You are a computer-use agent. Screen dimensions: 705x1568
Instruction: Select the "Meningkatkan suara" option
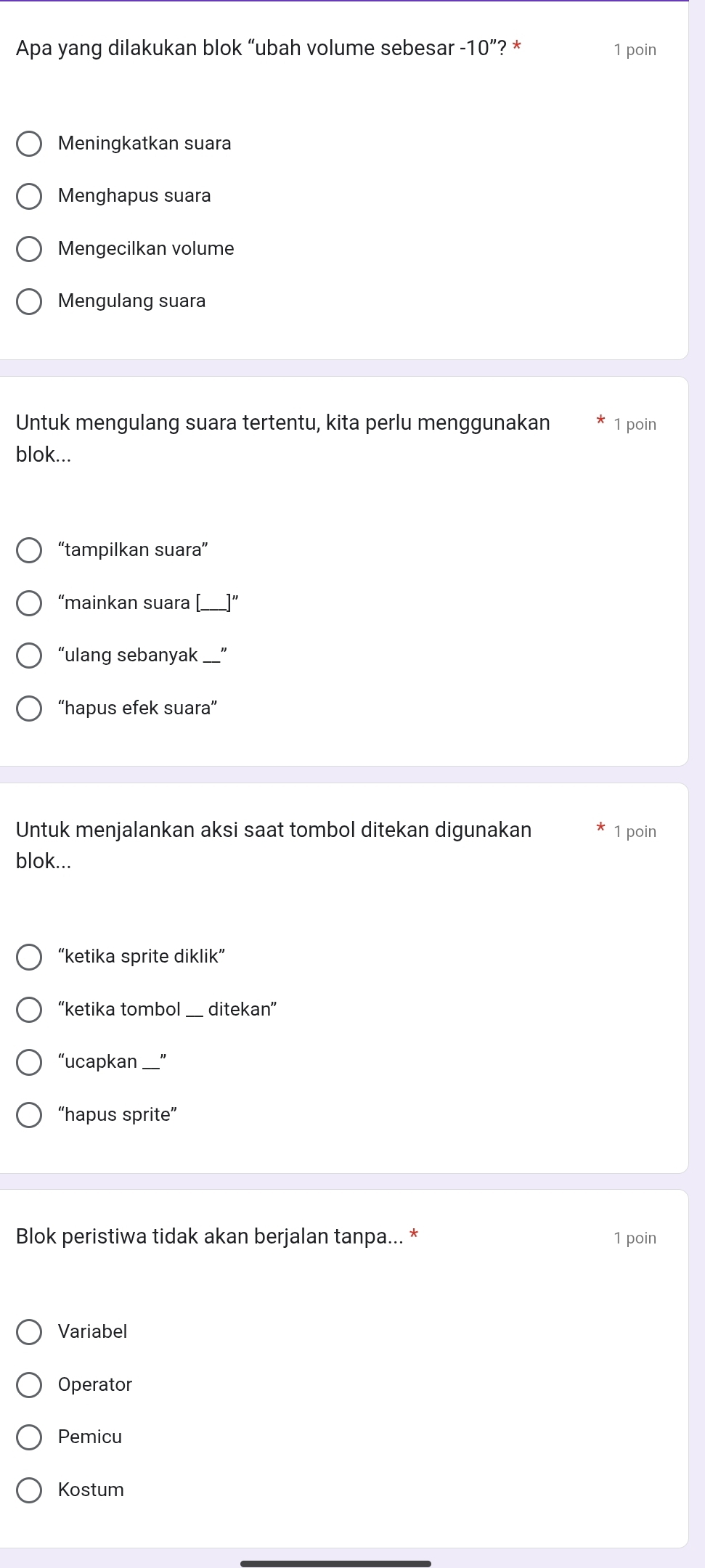[x=29, y=144]
